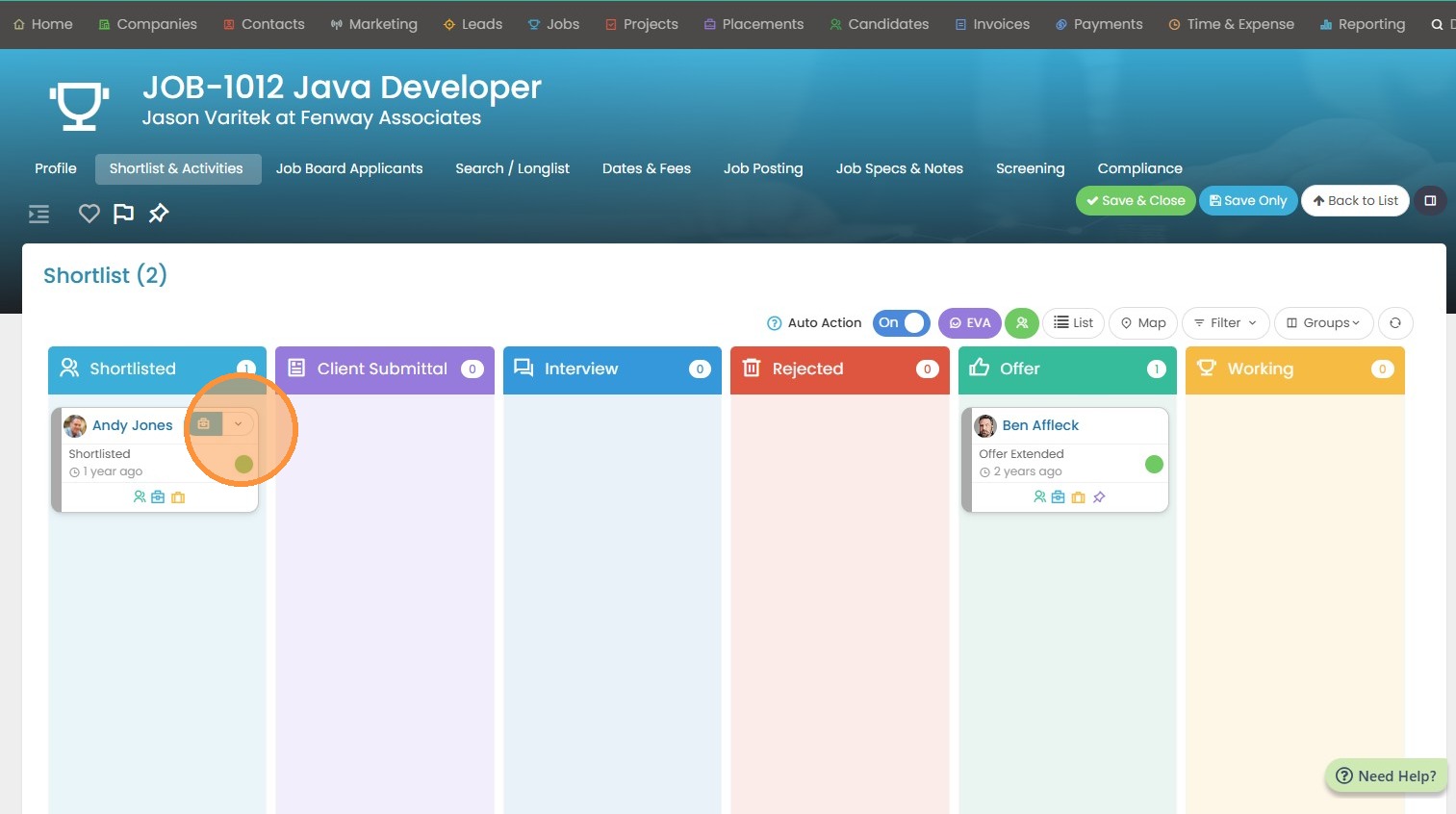Open the Groups dropdown

click(x=1323, y=323)
